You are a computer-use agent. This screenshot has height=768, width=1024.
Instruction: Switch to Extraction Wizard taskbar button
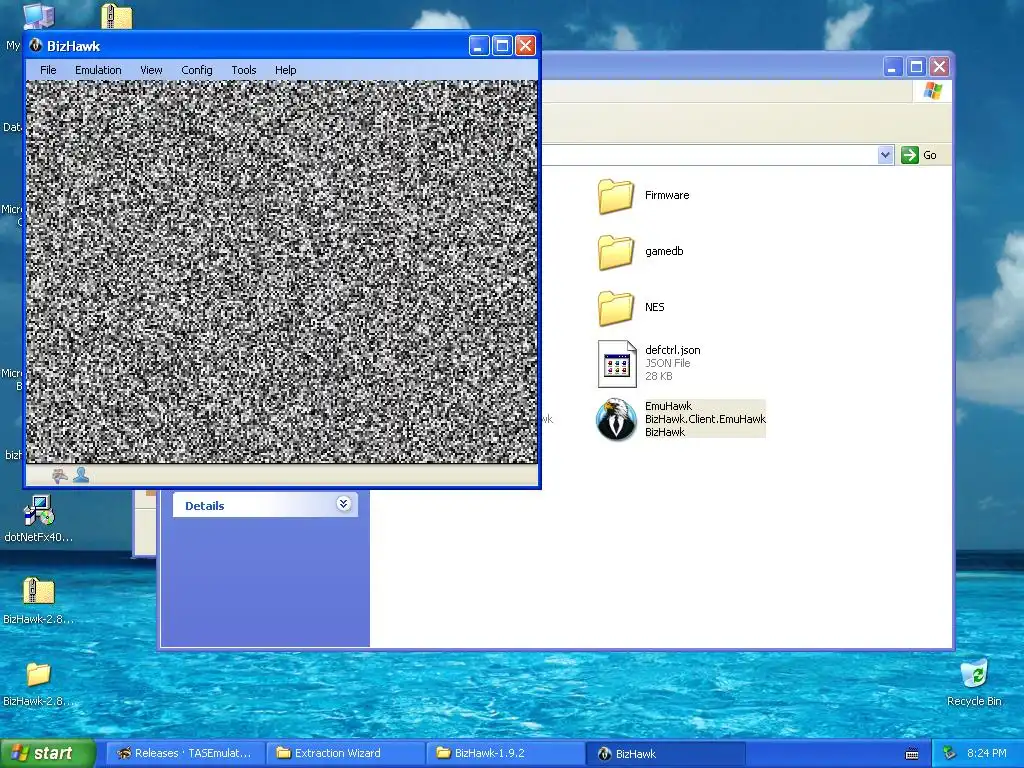point(346,753)
